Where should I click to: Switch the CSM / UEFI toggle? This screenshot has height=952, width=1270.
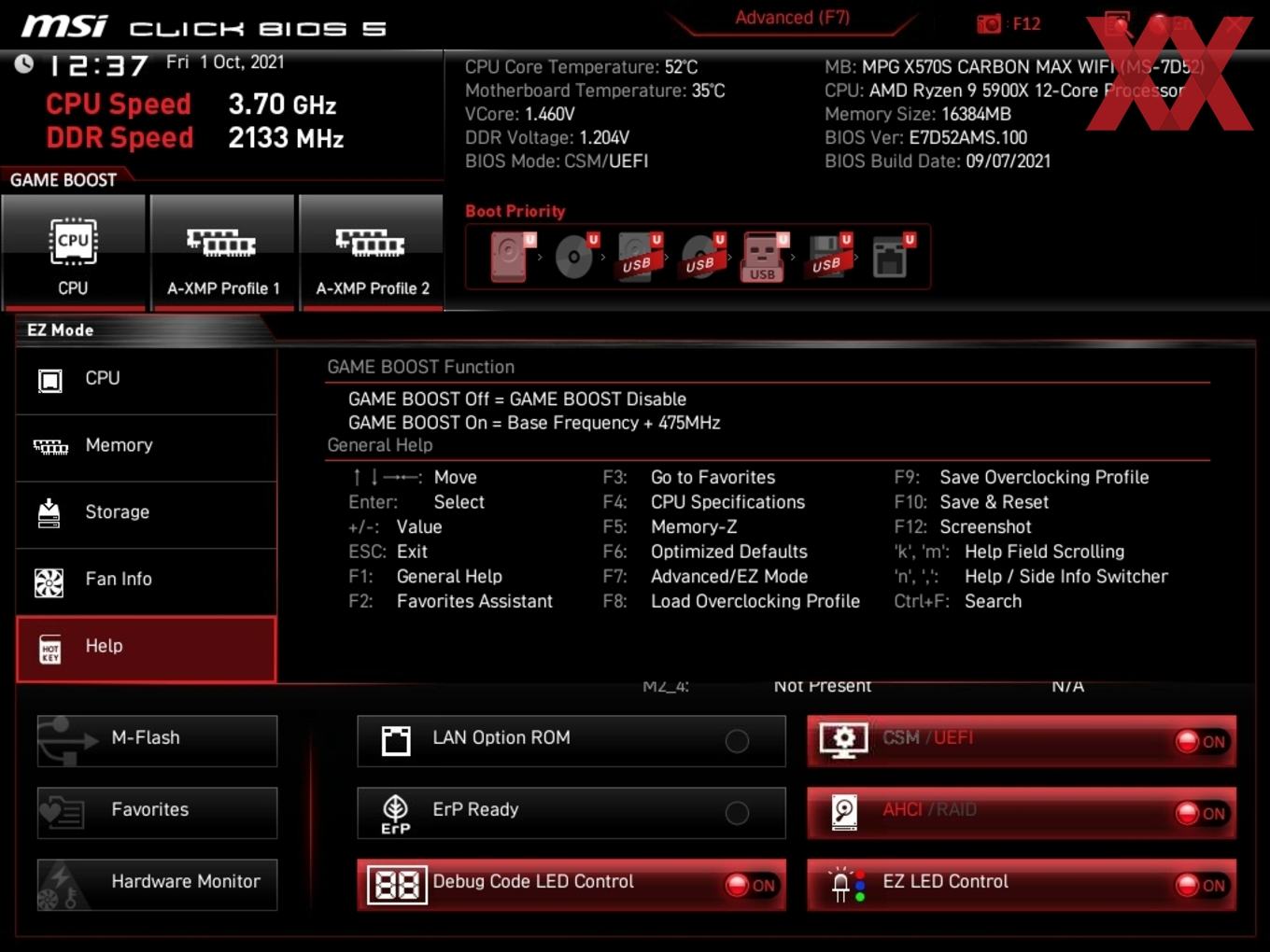[1202, 741]
